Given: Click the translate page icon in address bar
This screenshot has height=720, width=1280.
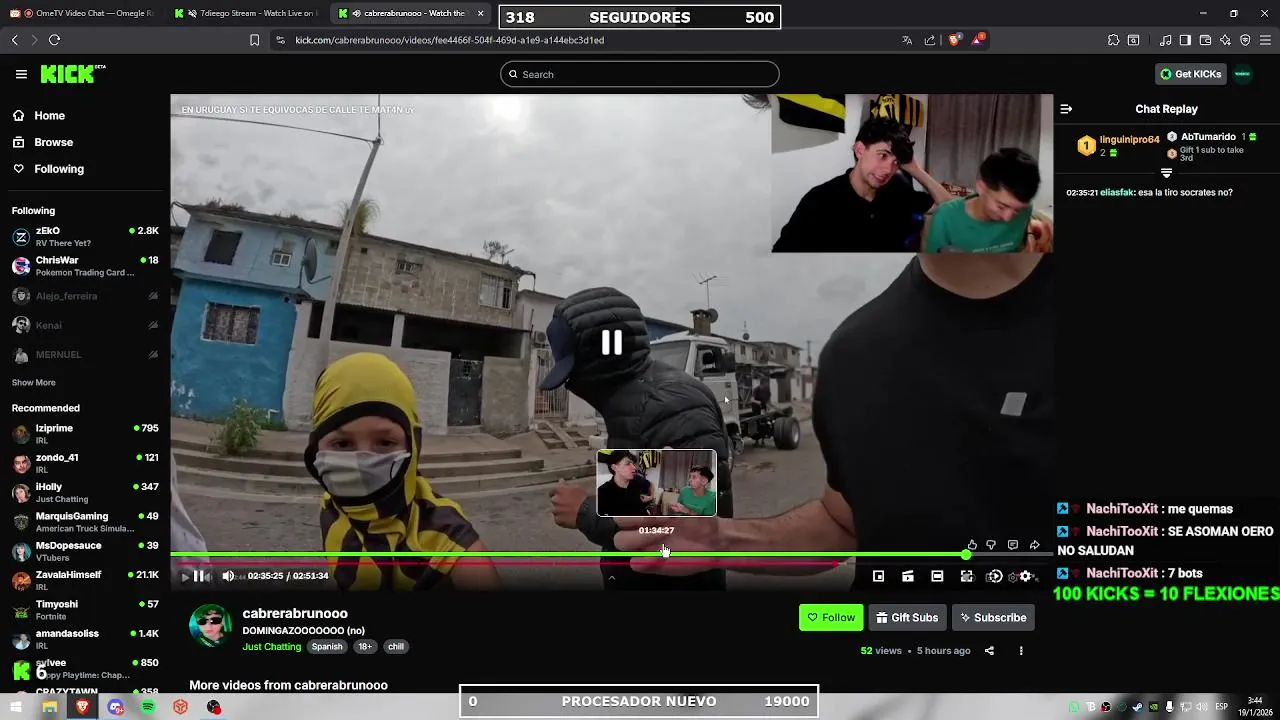Looking at the screenshot, I should click(907, 40).
